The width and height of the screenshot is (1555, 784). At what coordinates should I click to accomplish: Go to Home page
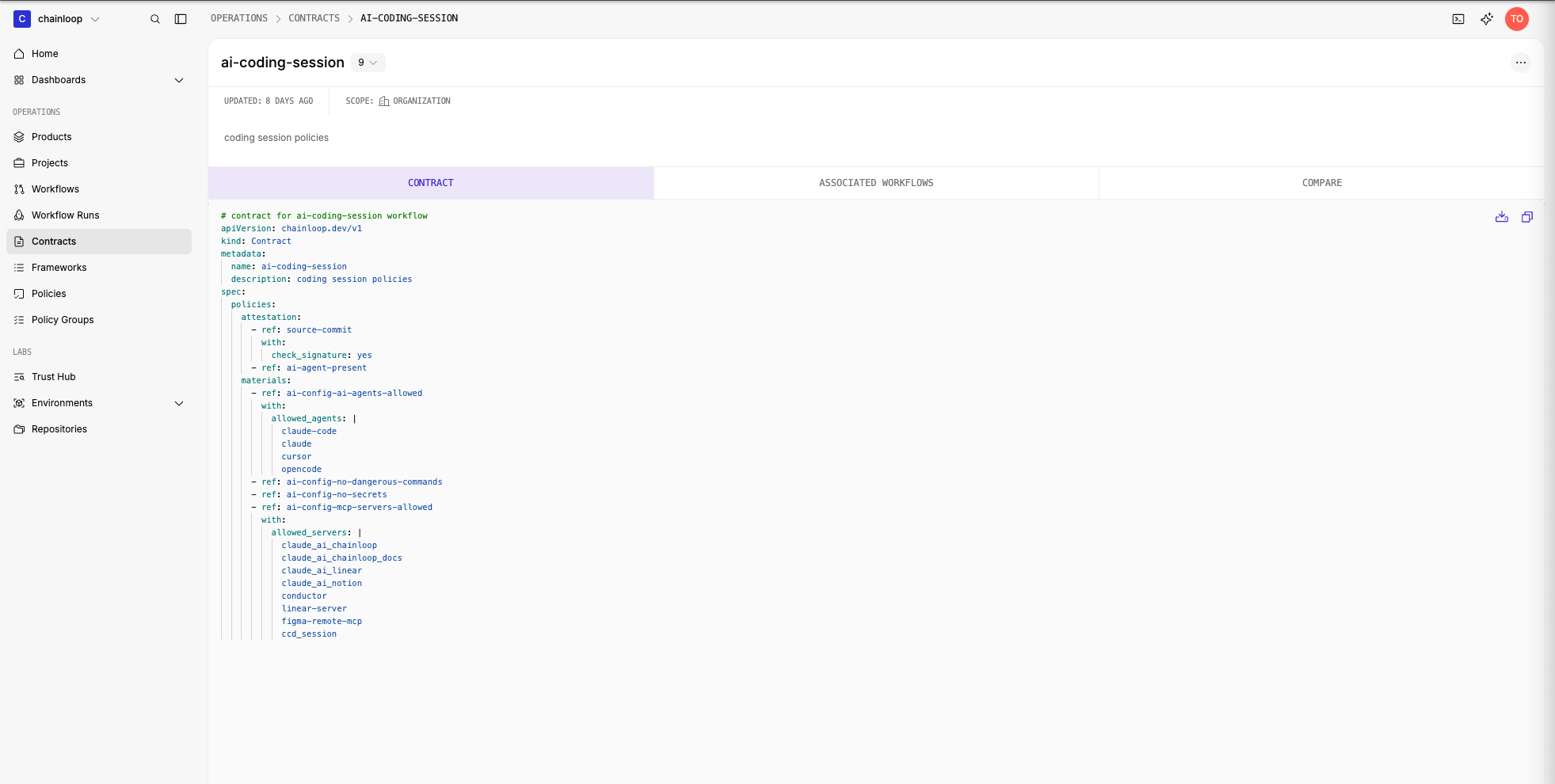99,54
